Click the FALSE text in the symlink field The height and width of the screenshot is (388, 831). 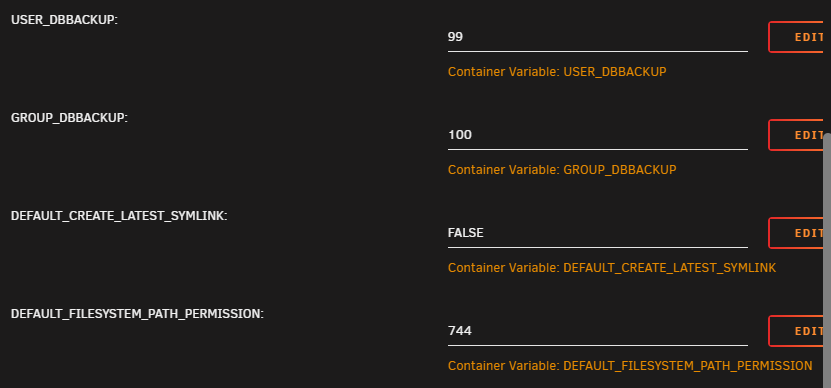pos(465,233)
